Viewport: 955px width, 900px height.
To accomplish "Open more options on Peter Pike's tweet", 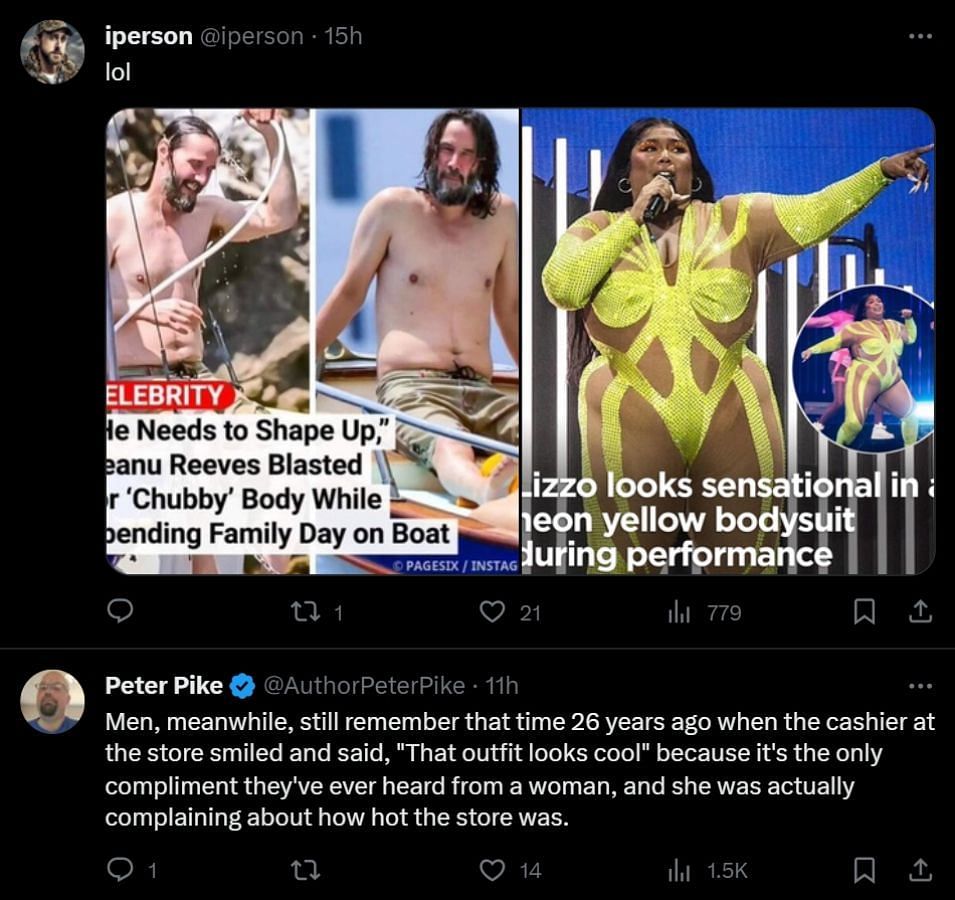I will pyautogui.click(x=920, y=686).
